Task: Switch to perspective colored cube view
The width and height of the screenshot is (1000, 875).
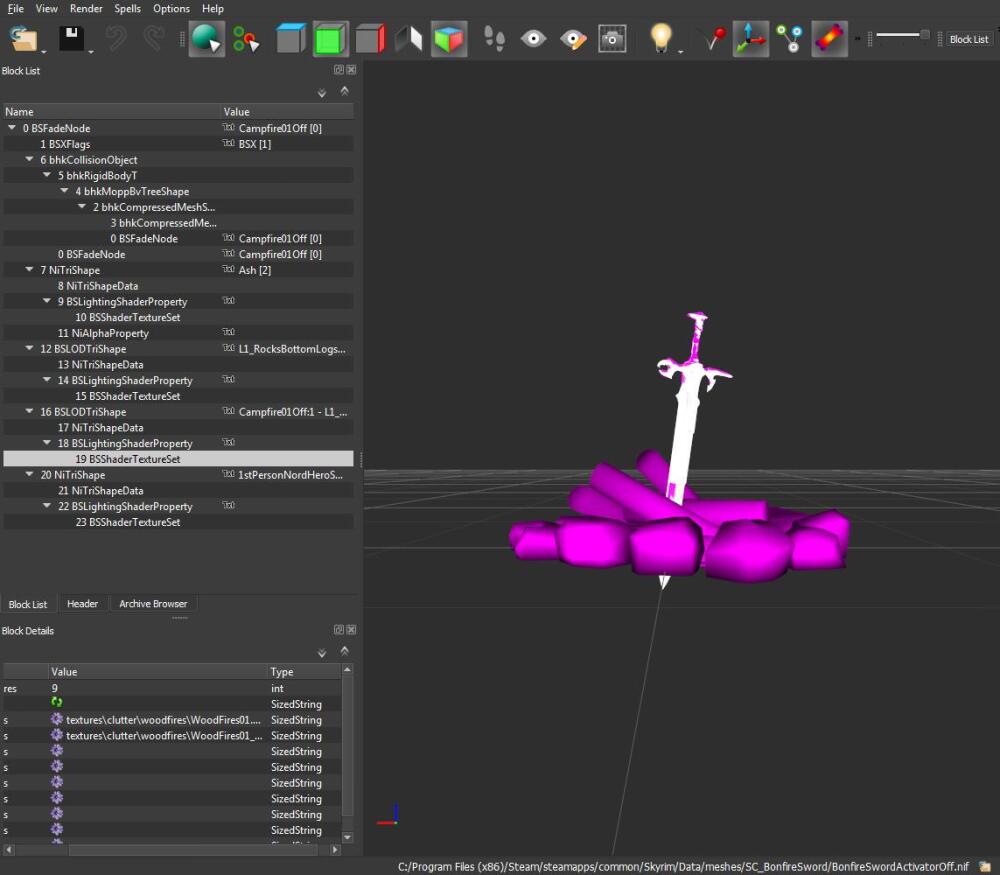Action: [x=449, y=39]
